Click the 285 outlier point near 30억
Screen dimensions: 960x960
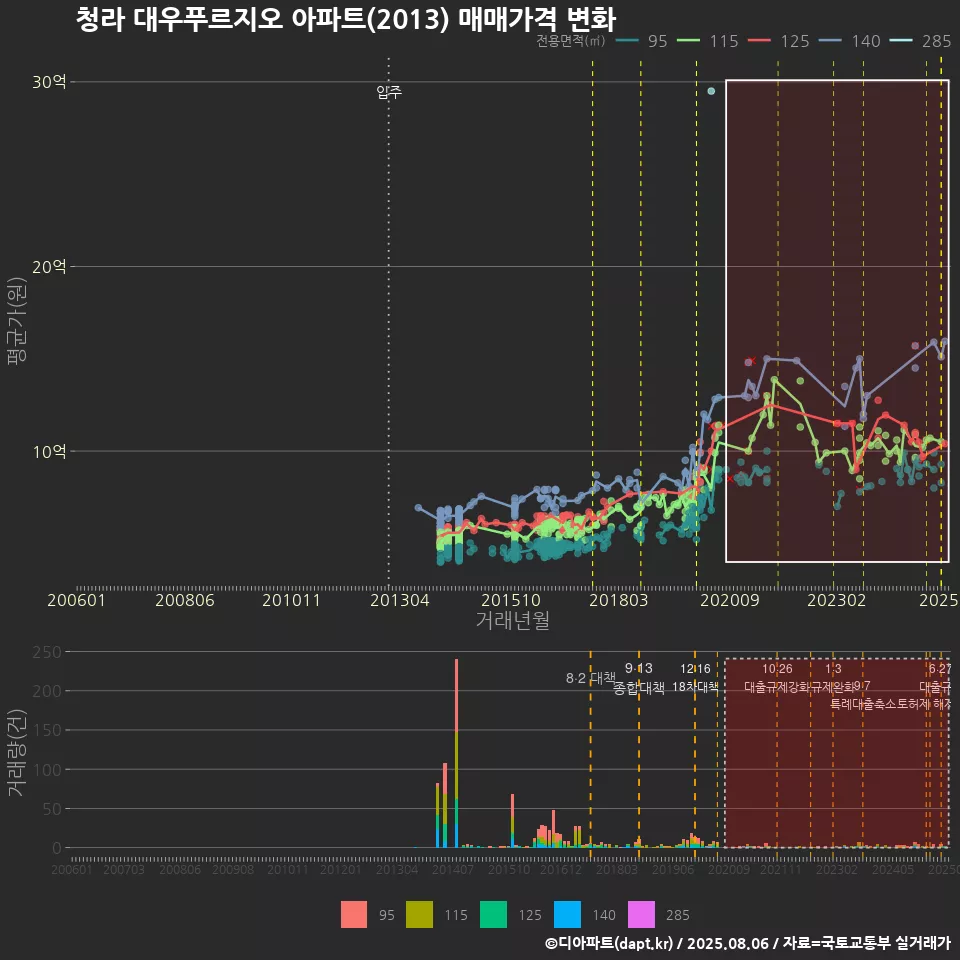[711, 91]
